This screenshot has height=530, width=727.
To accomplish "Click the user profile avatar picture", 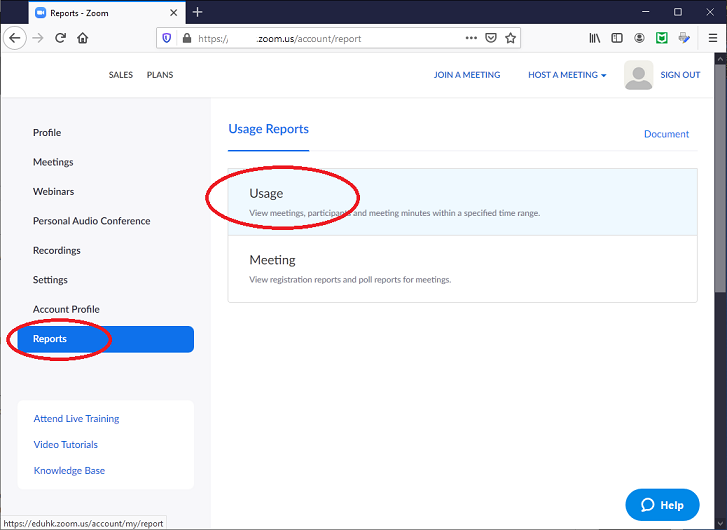I will 638,75.
